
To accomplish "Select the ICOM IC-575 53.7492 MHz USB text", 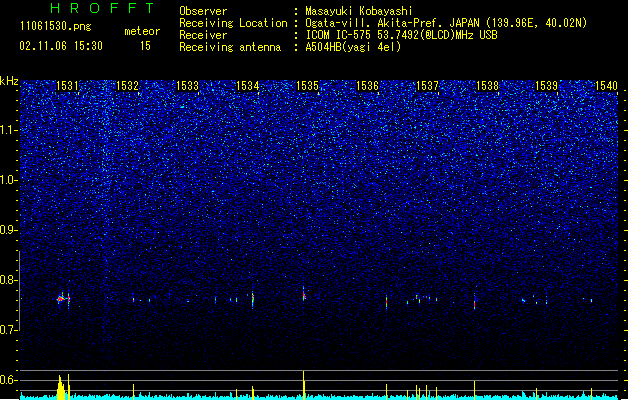I will click(402, 35).
